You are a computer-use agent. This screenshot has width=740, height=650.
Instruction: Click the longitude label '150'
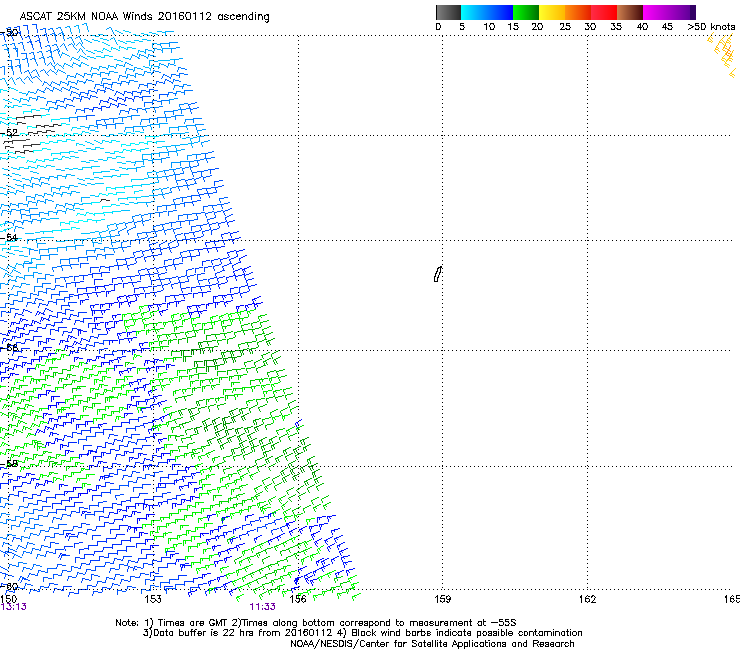8,599
